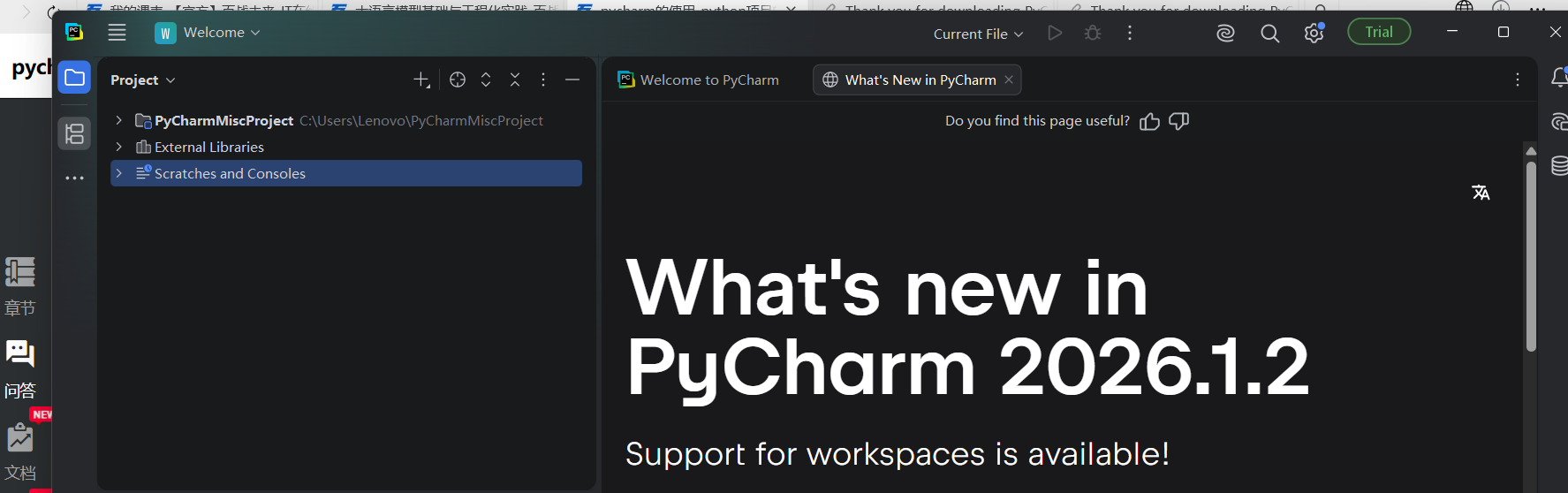Select External Libraries row
The width and height of the screenshot is (1568, 493).
tap(346, 147)
